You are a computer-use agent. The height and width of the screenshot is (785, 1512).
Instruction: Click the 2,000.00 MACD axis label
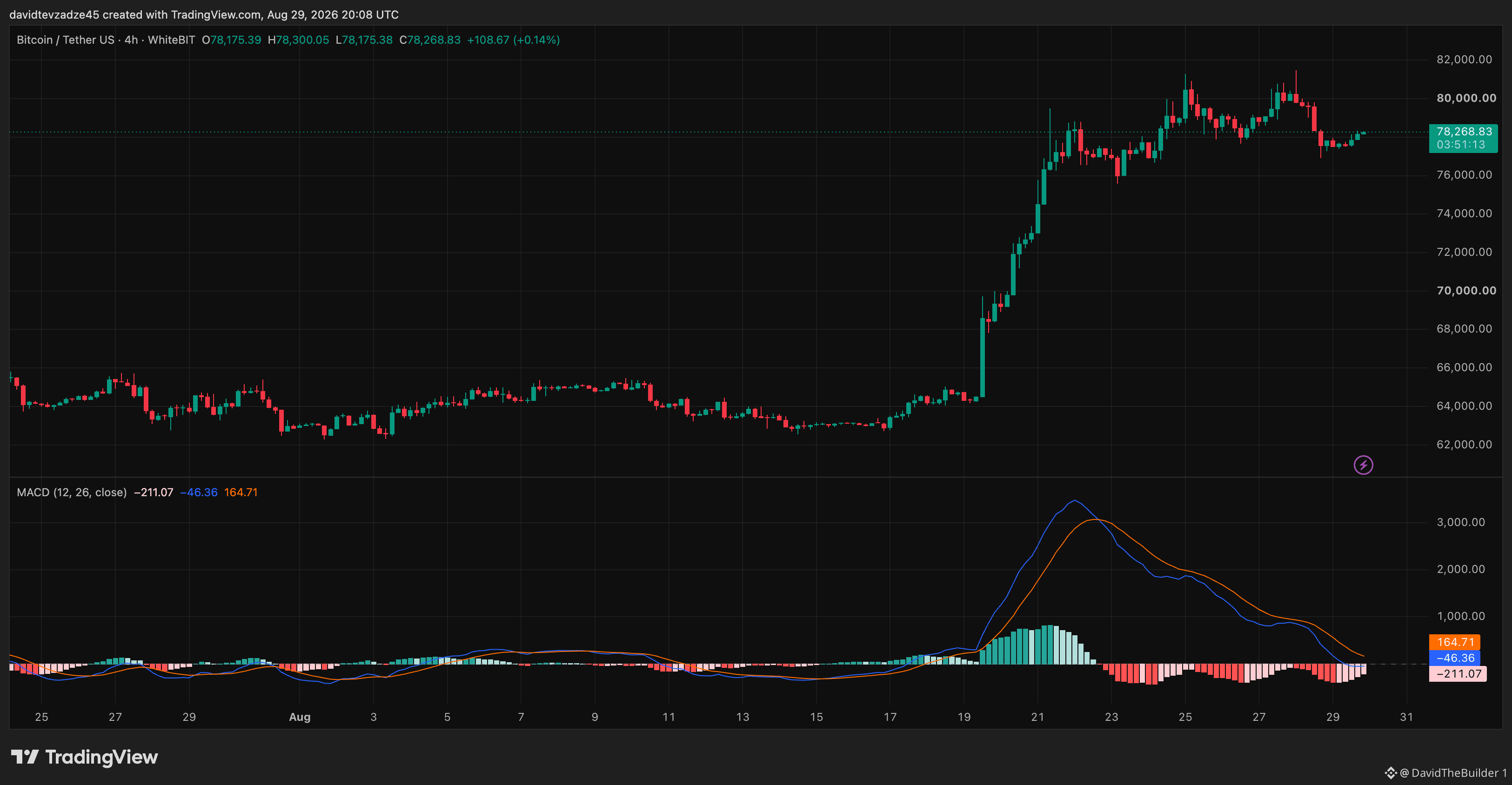(1460, 569)
